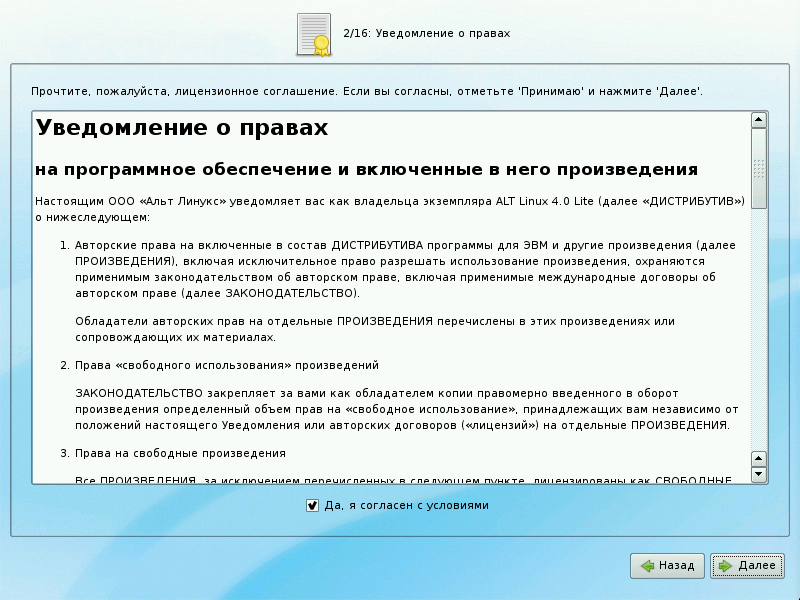Click green back arrow on Назад button
Image resolution: width=800 pixels, height=600 pixels.
point(648,566)
